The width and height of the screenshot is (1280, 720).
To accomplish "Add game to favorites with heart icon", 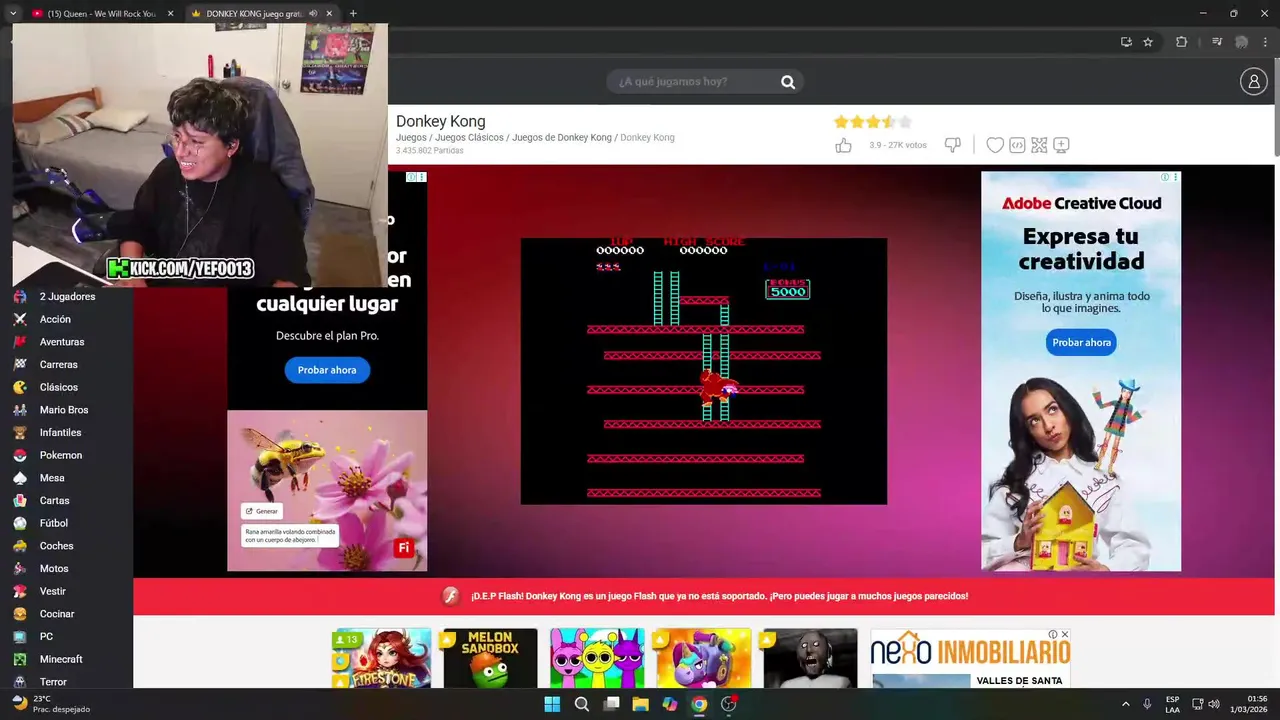I will [x=995, y=145].
